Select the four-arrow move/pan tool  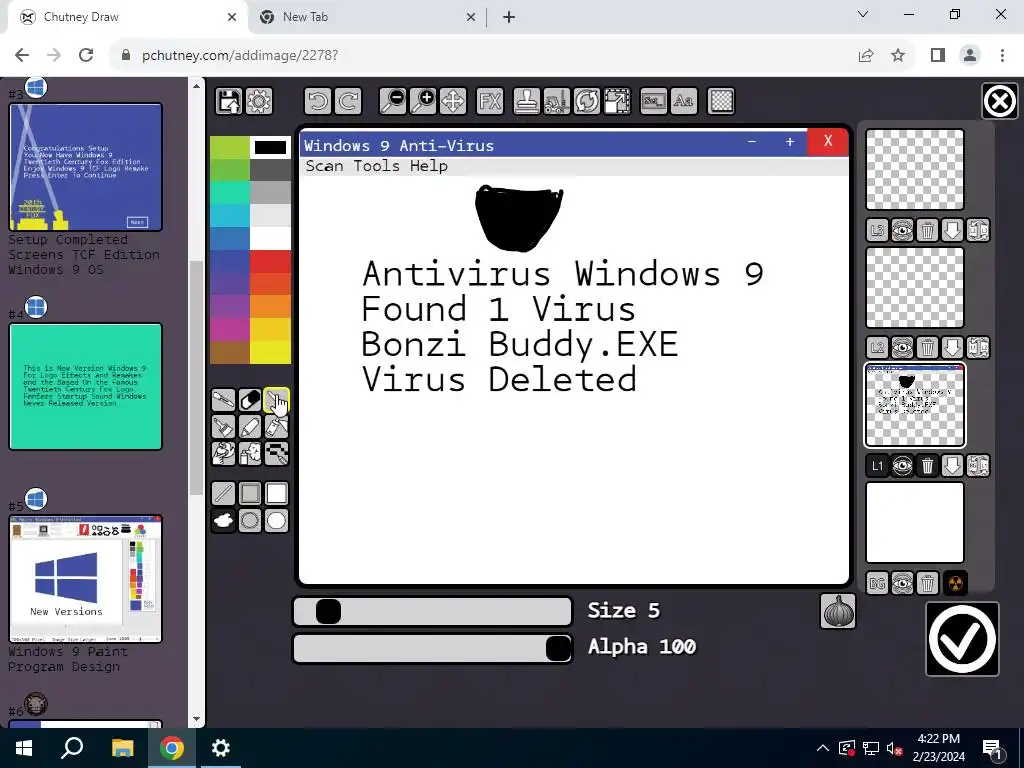click(x=453, y=101)
